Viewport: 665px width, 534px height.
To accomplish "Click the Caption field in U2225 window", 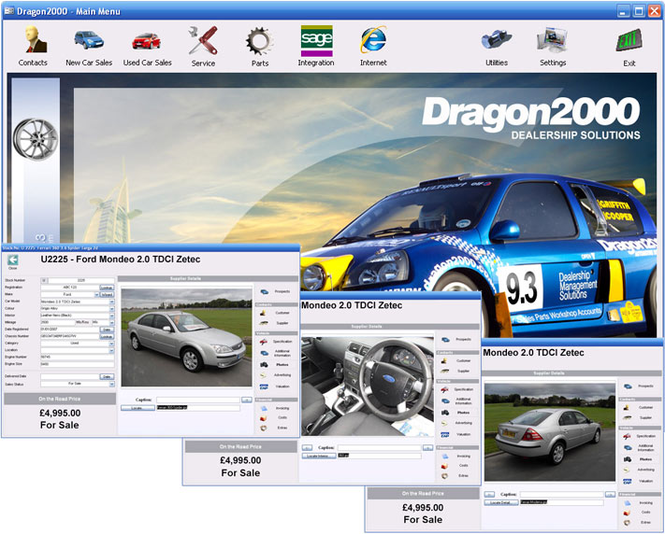I will (x=198, y=400).
